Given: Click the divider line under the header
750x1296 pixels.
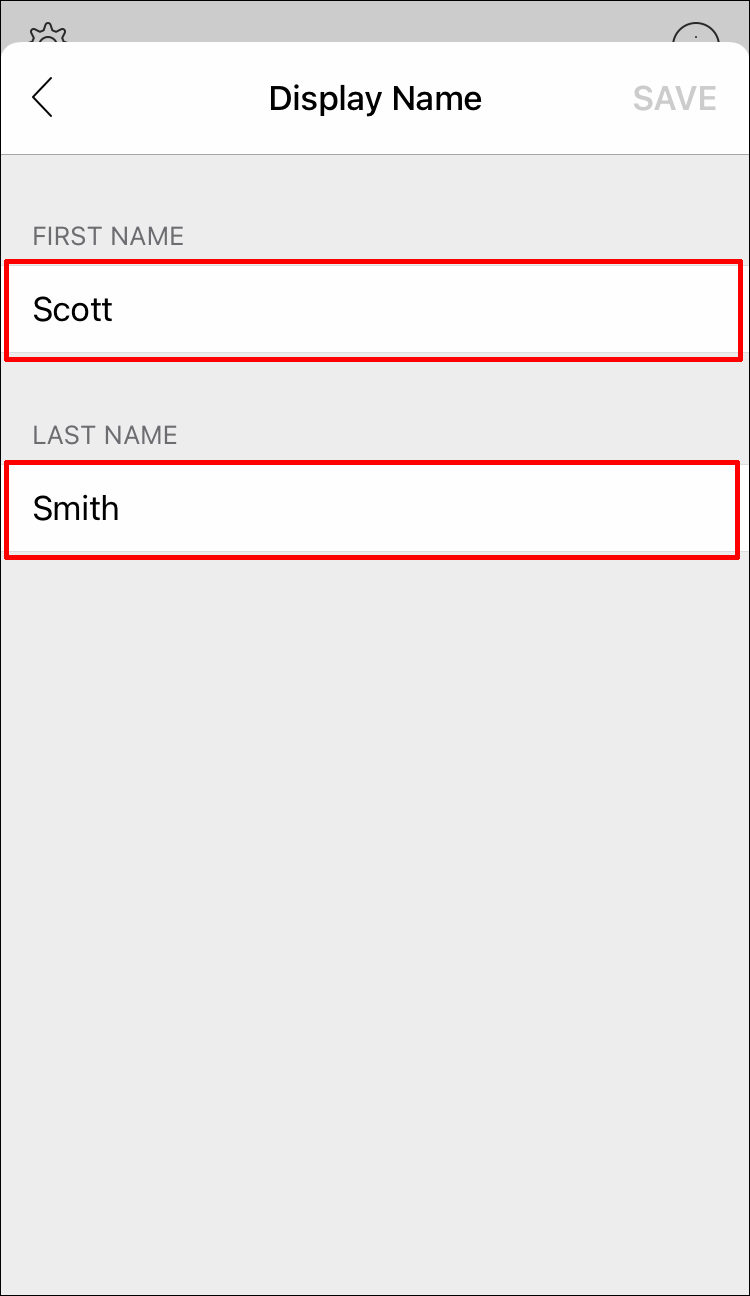Looking at the screenshot, I should pyautogui.click(x=375, y=154).
